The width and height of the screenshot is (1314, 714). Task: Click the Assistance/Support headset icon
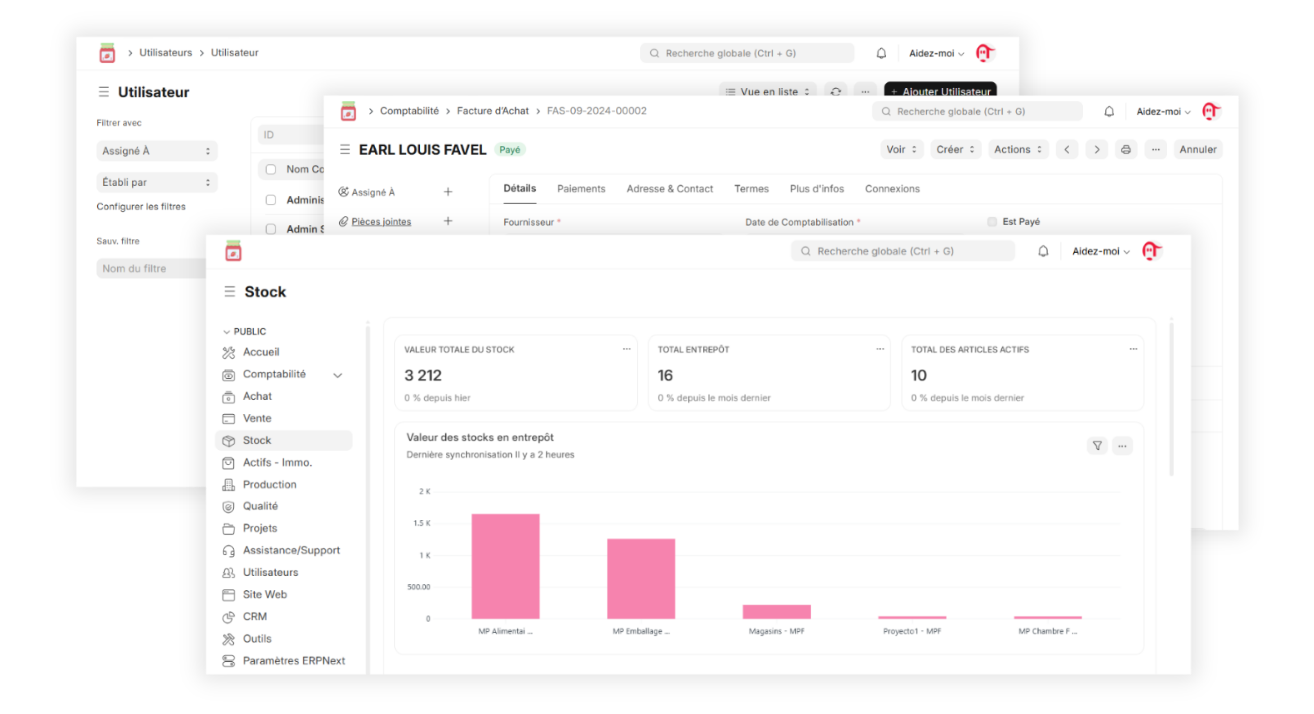pyautogui.click(x=228, y=550)
